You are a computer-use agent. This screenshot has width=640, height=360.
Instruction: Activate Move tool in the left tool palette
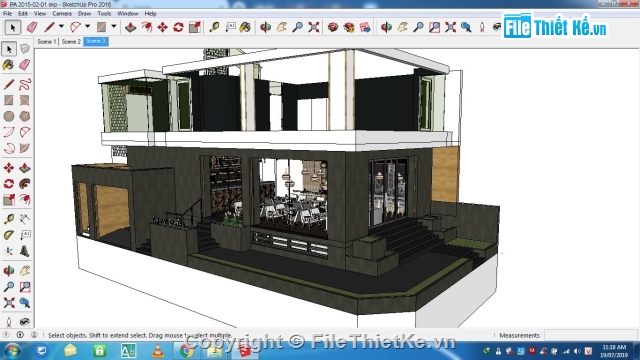[x=9, y=168]
